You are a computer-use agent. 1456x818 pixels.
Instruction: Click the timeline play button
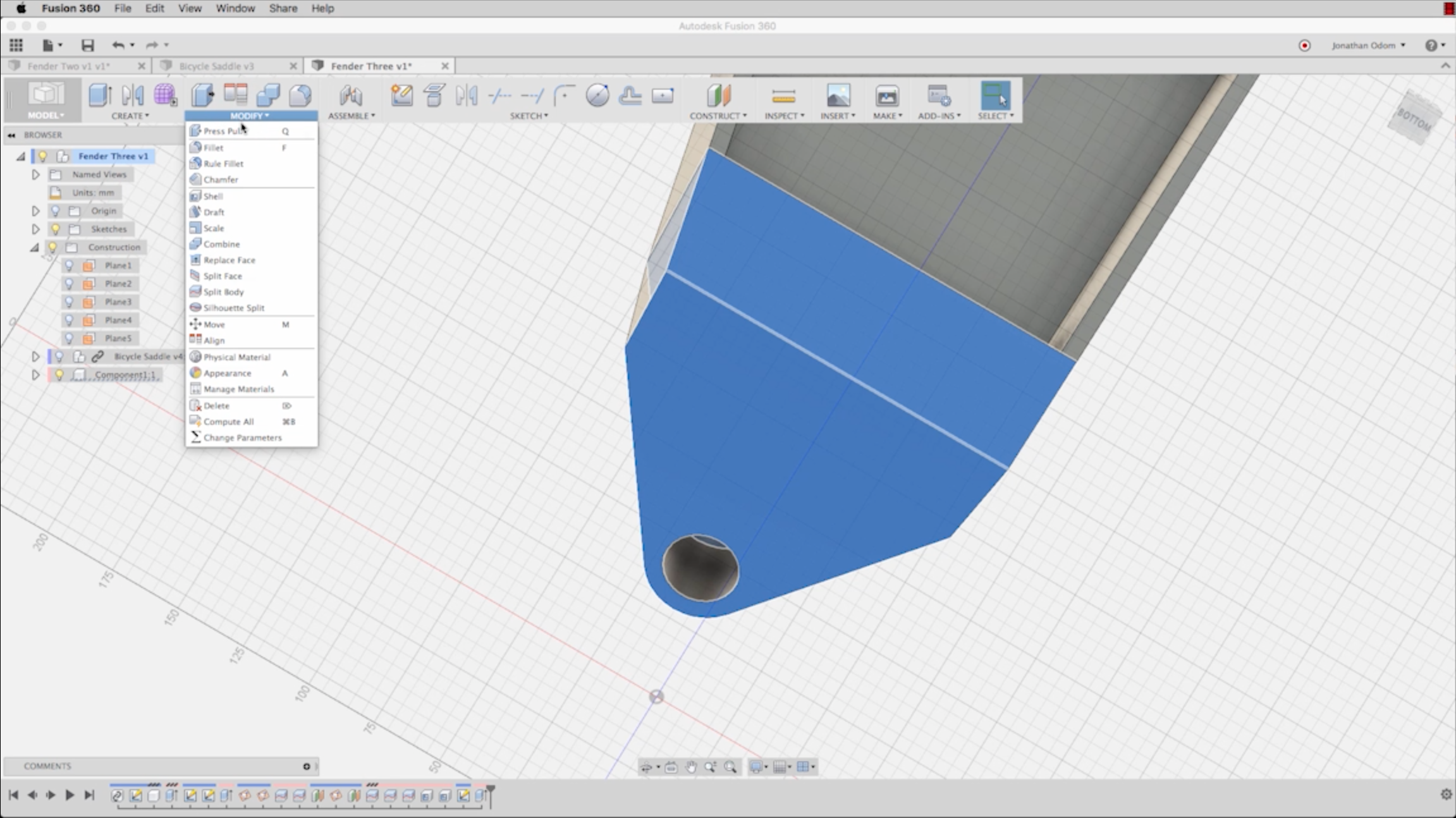click(70, 795)
